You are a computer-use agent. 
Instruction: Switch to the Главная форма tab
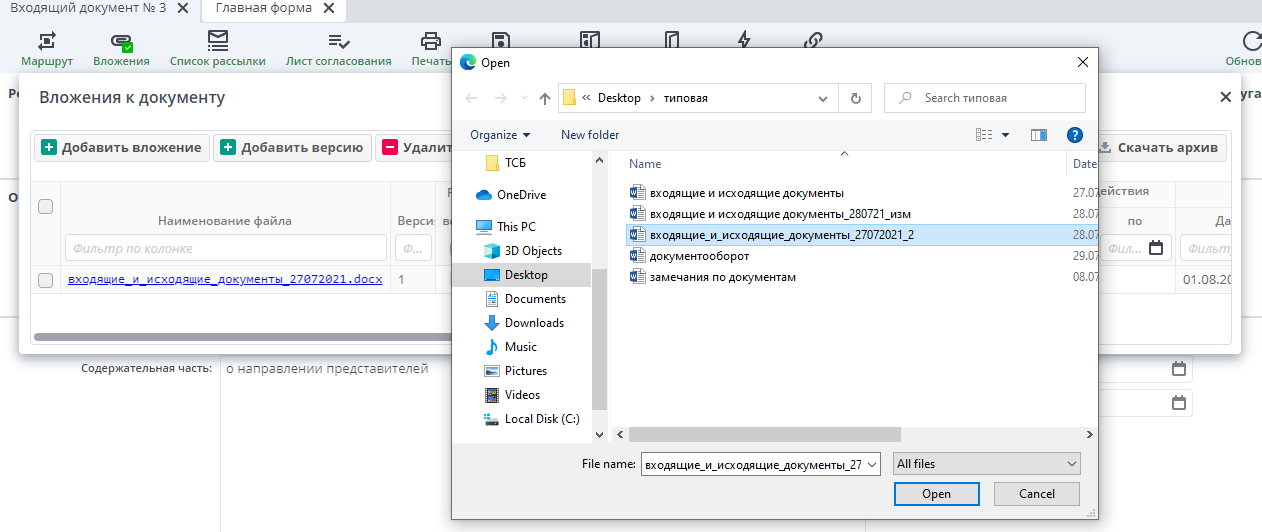click(264, 9)
